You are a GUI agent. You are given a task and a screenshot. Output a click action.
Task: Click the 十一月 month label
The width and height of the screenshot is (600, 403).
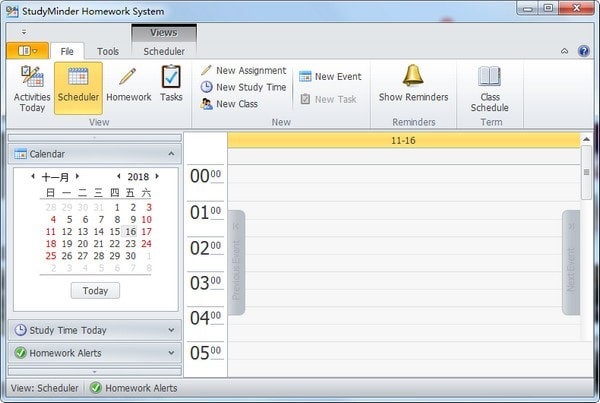55,177
